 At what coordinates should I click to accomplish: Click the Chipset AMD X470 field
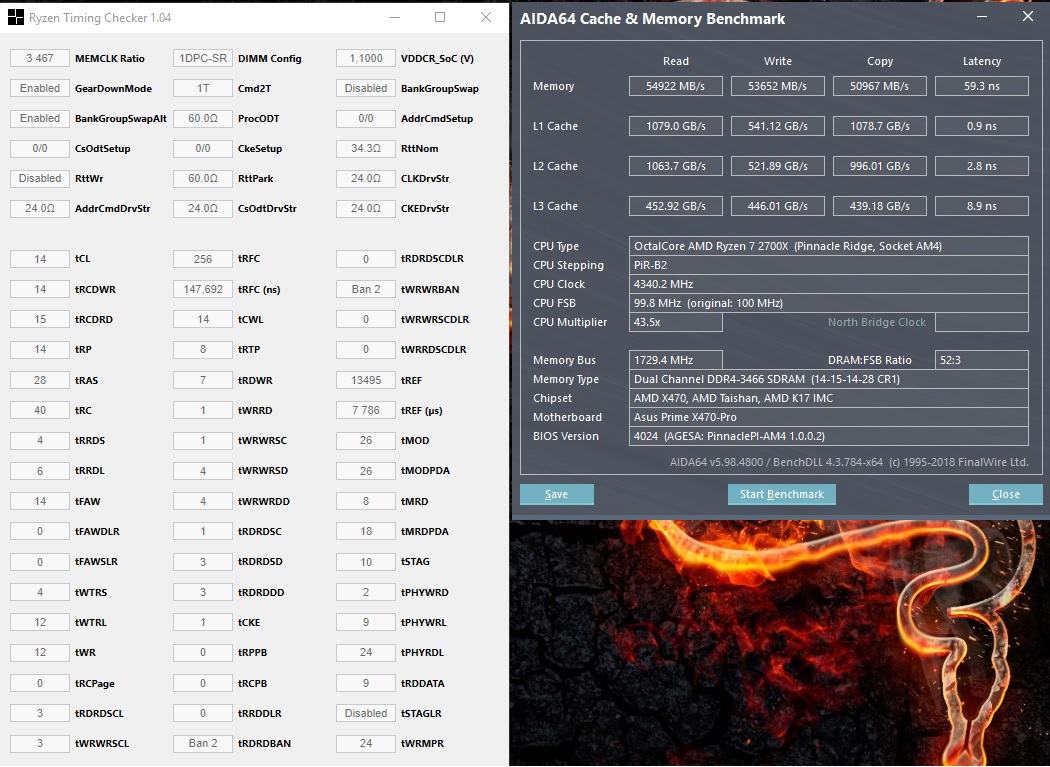[x=828, y=398]
